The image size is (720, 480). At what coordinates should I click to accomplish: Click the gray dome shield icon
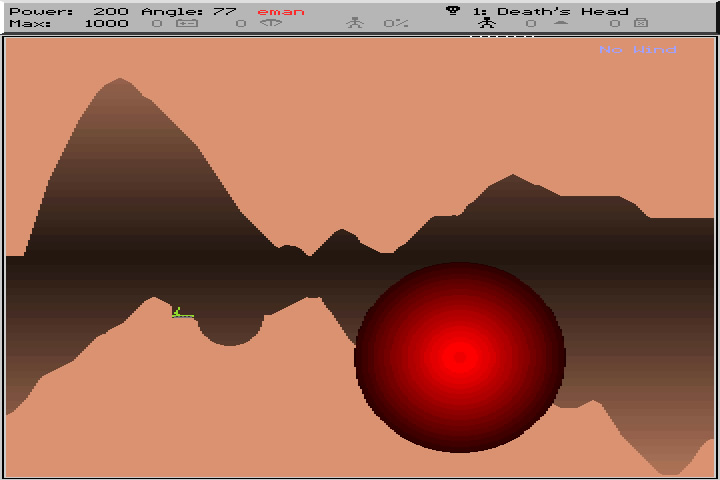[561, 23]
